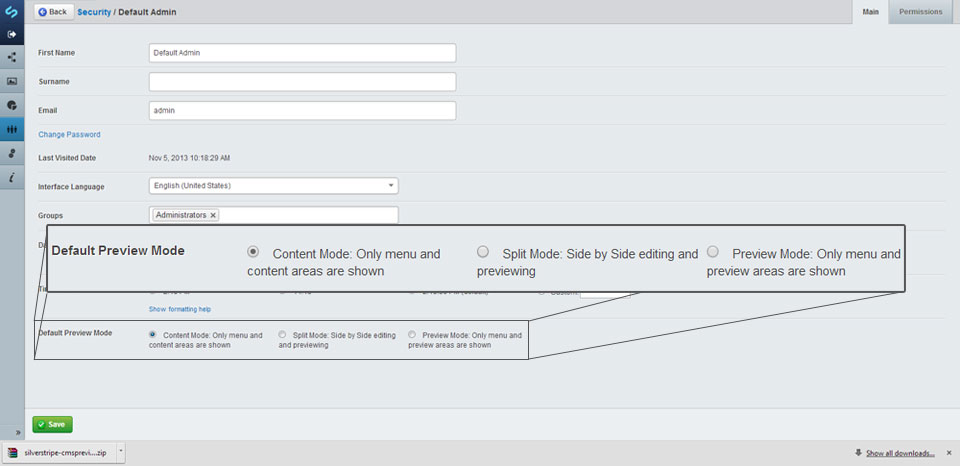960x466 pixels.
Task: Open the Pages sitetree icon in sidebar
Action: tap(12, 58)
